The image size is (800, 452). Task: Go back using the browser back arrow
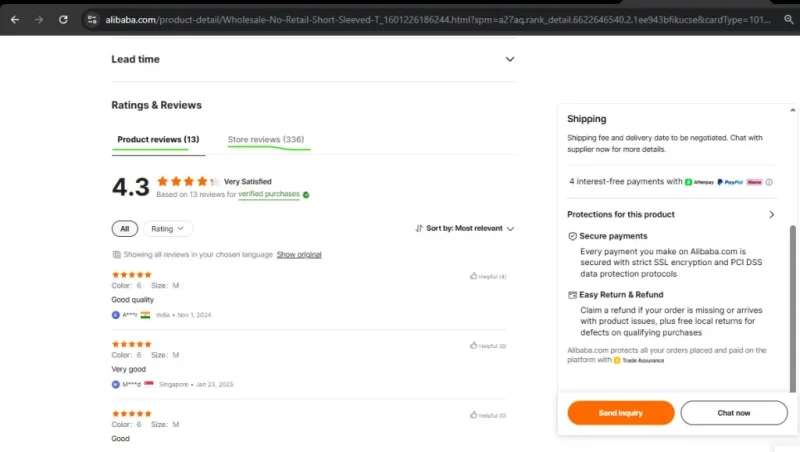pos(15,19)
